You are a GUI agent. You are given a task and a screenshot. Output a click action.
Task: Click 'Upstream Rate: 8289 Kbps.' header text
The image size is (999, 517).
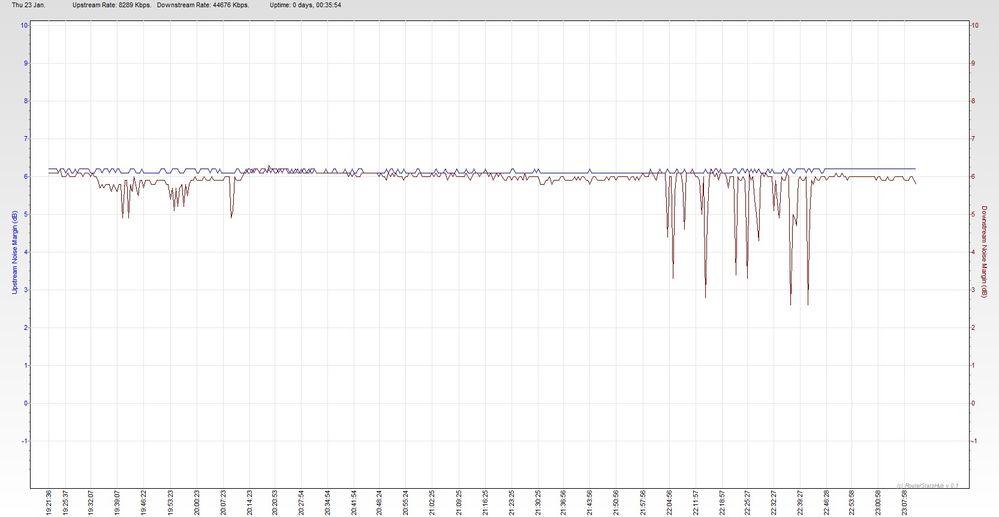coord(111,4)
